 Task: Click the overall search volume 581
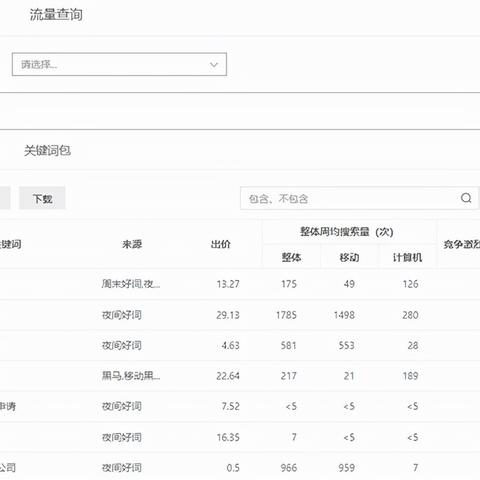[x=289, y=345]
